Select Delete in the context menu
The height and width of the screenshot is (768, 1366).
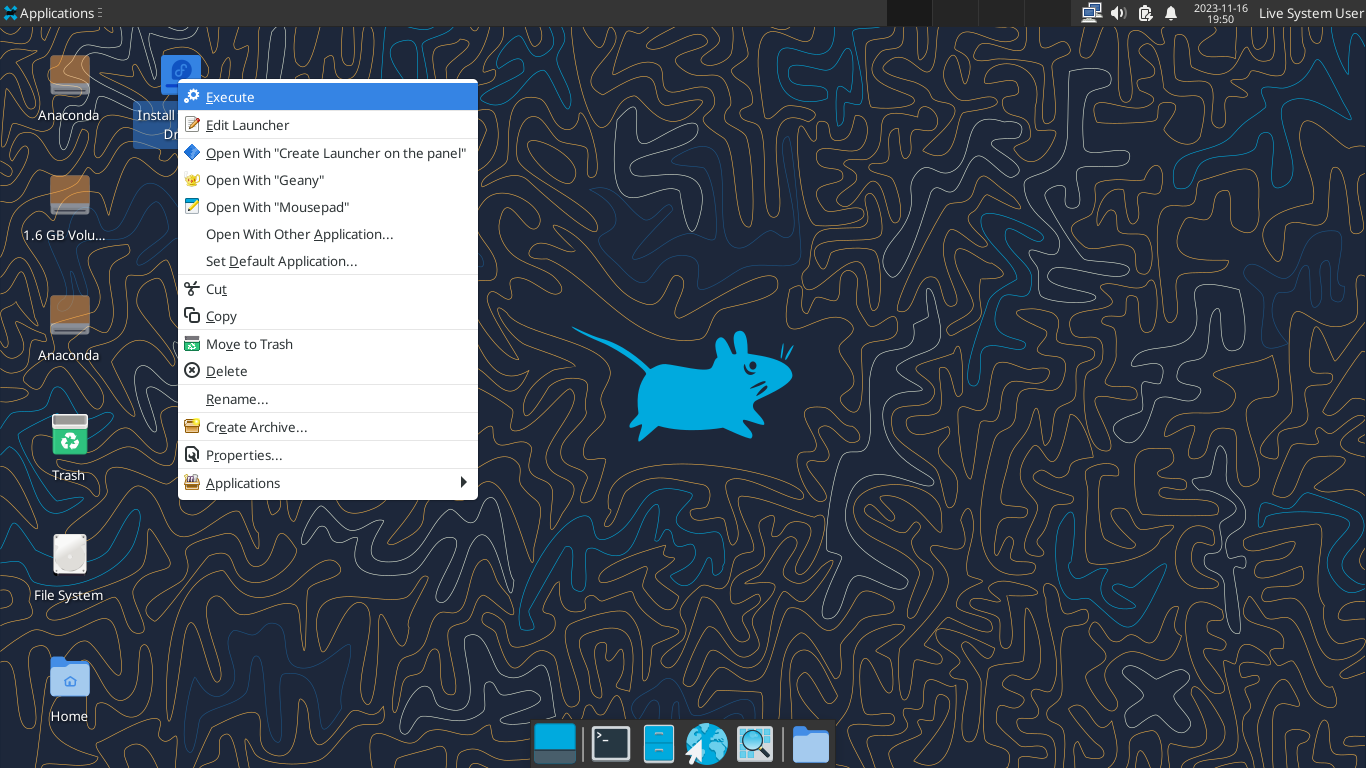[328, 371]
